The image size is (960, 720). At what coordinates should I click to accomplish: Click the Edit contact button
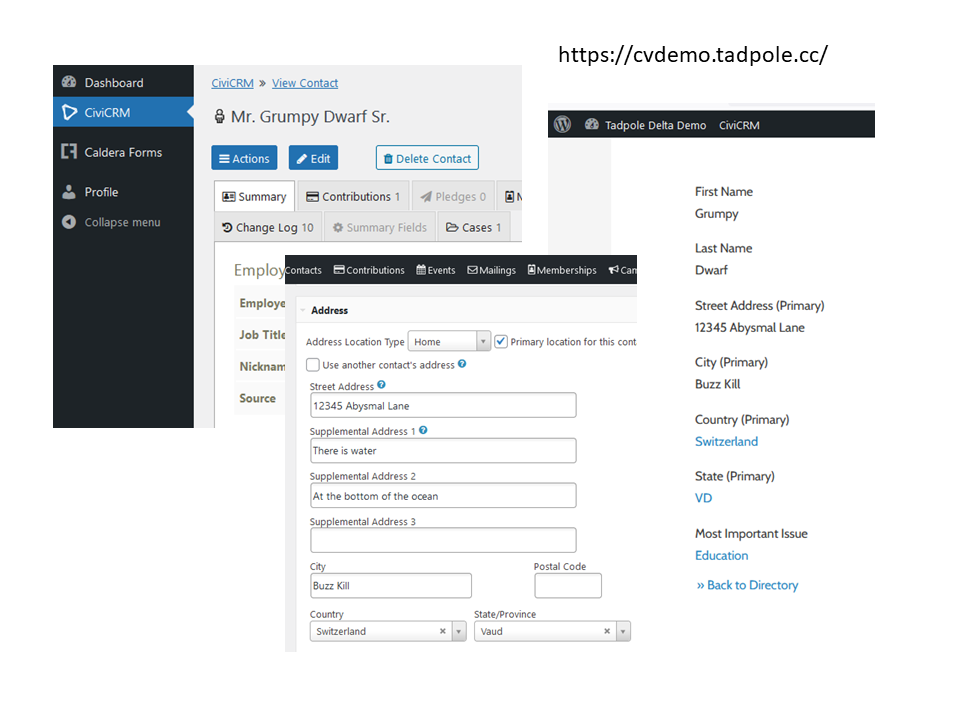point(313,158)
